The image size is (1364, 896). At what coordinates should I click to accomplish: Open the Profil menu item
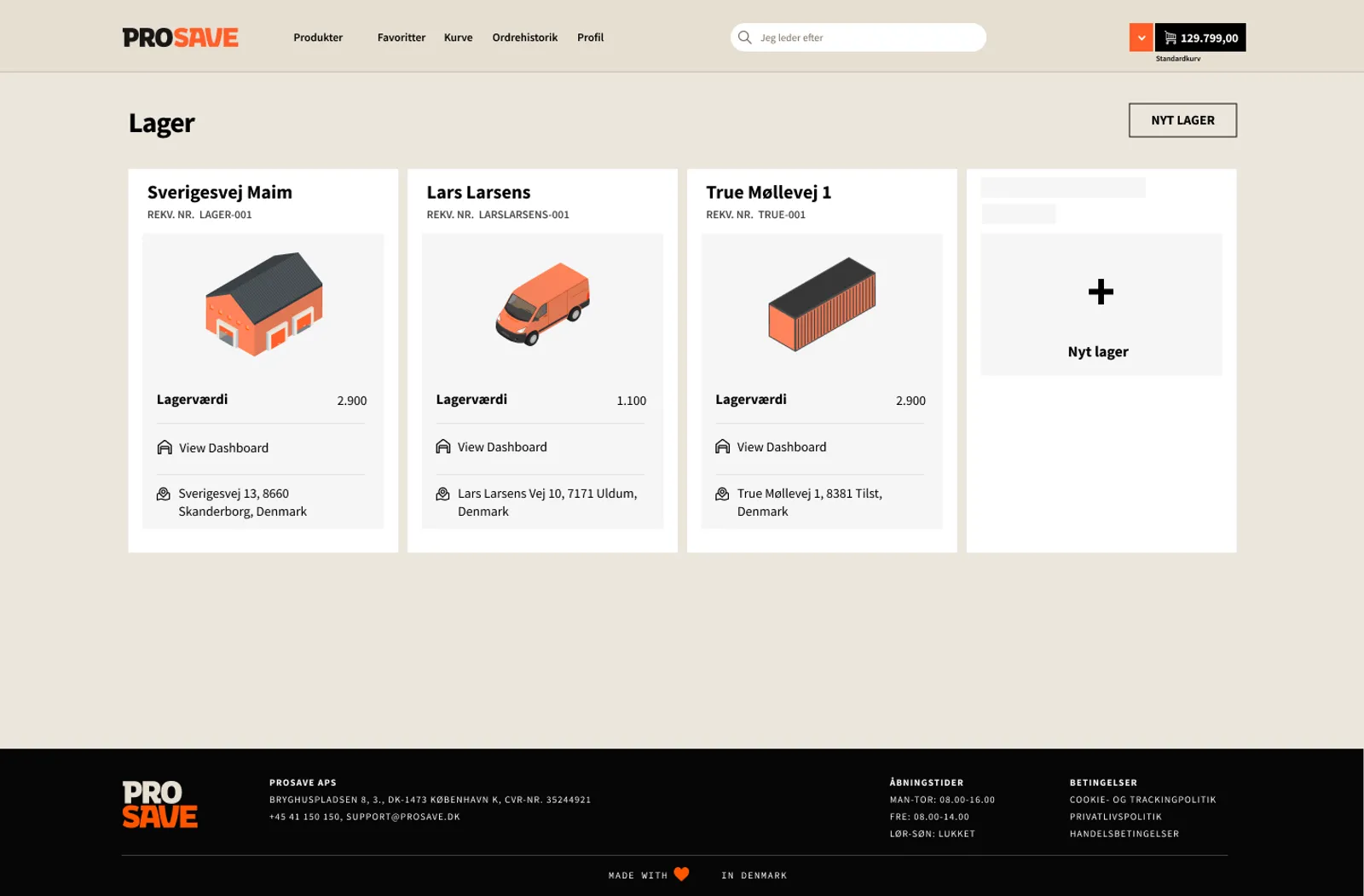tap(591, 38)
